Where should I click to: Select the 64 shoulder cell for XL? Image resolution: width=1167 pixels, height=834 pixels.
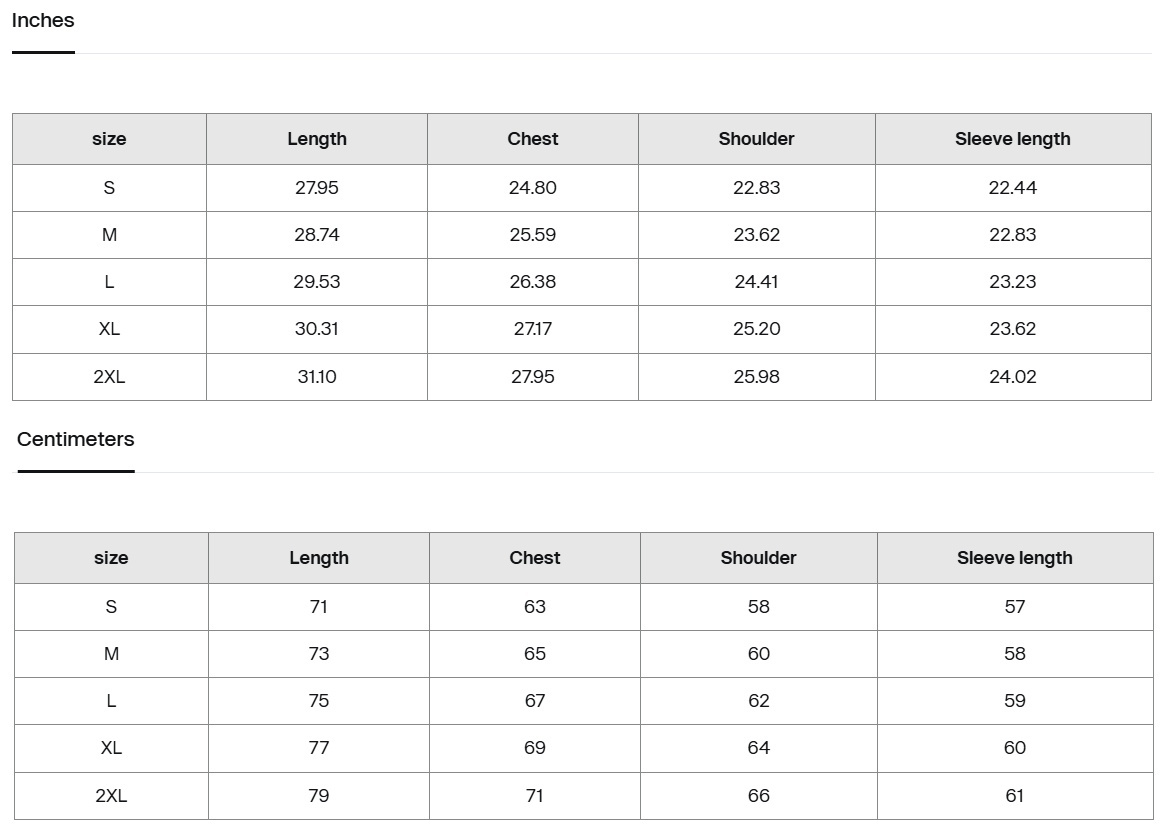click(758, 748)
